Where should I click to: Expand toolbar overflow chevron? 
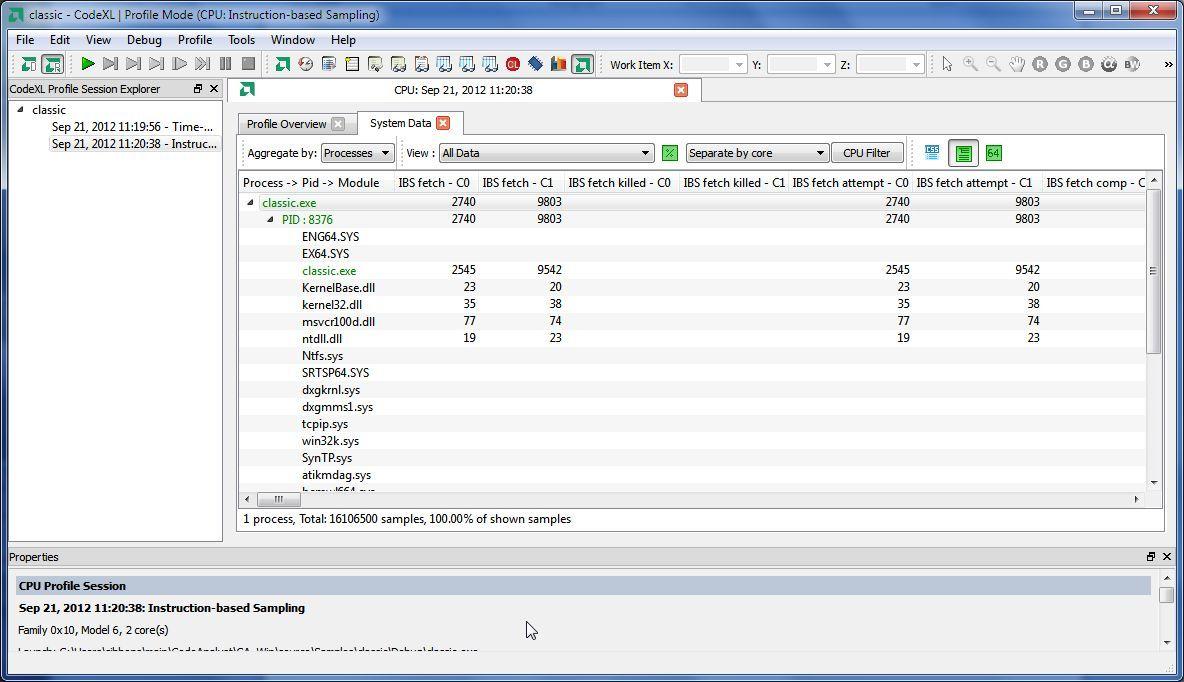[x=1168, y=65]
